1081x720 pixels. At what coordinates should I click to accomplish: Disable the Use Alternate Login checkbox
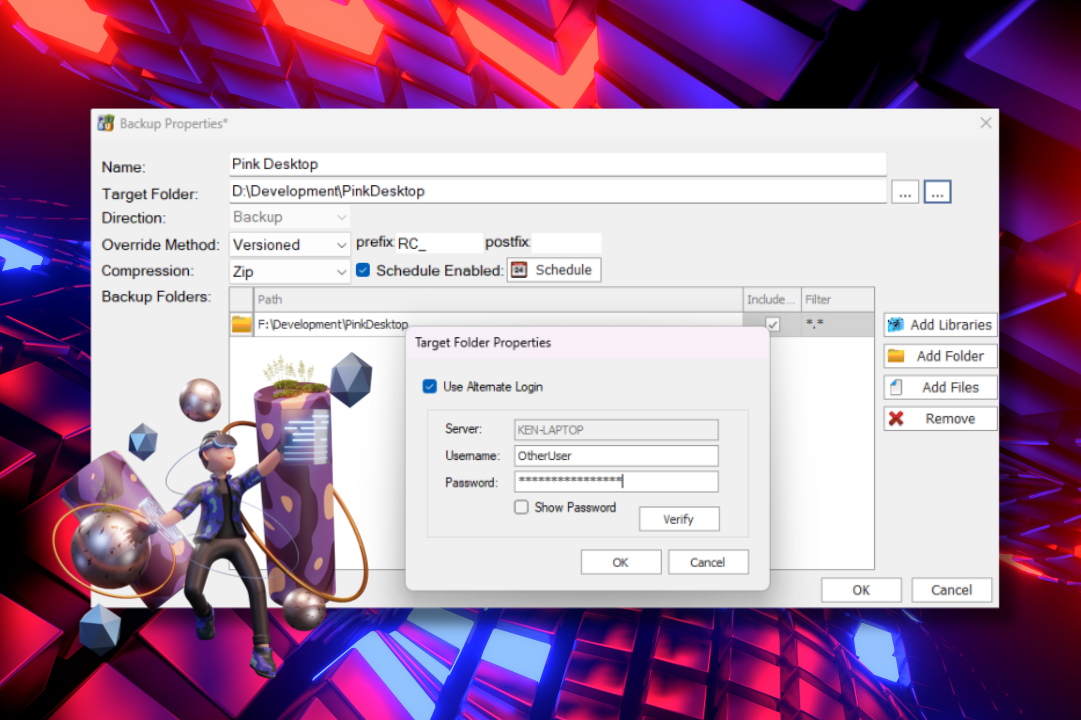[430, 387]
